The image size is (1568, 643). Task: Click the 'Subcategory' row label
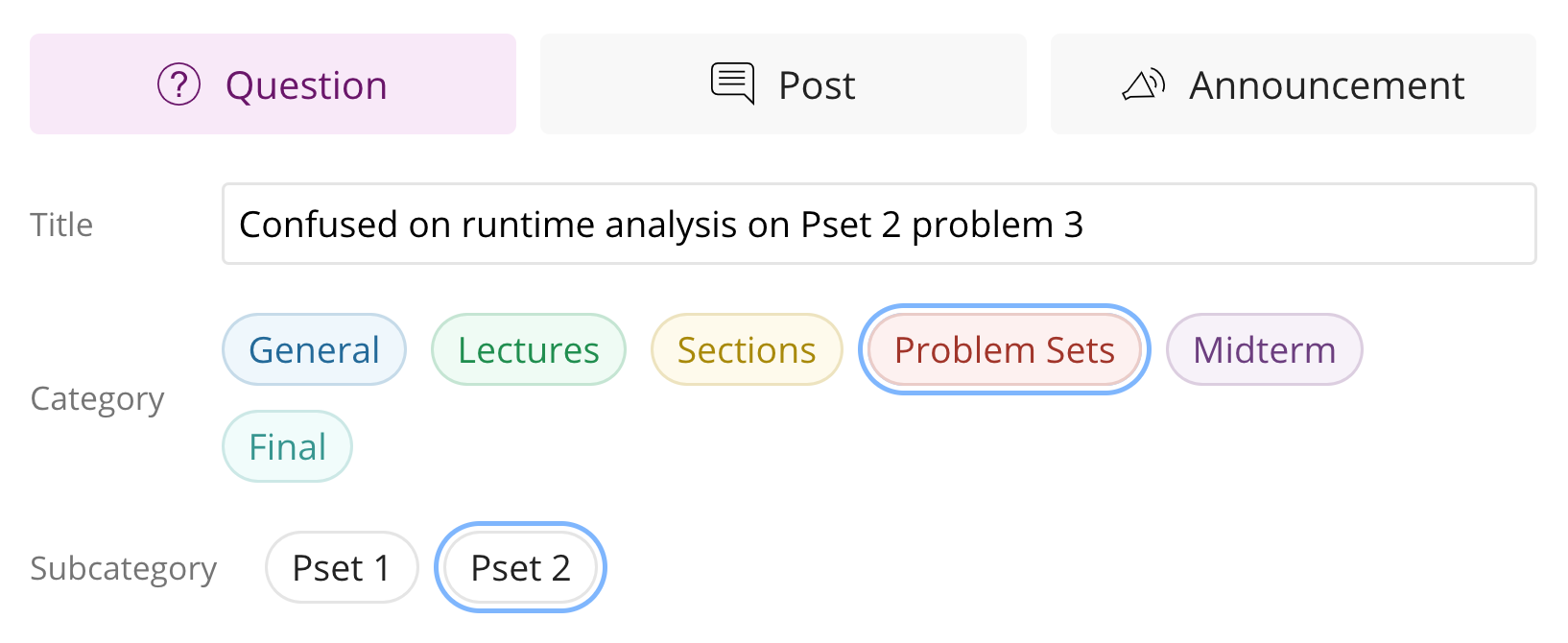pos(123,568)
